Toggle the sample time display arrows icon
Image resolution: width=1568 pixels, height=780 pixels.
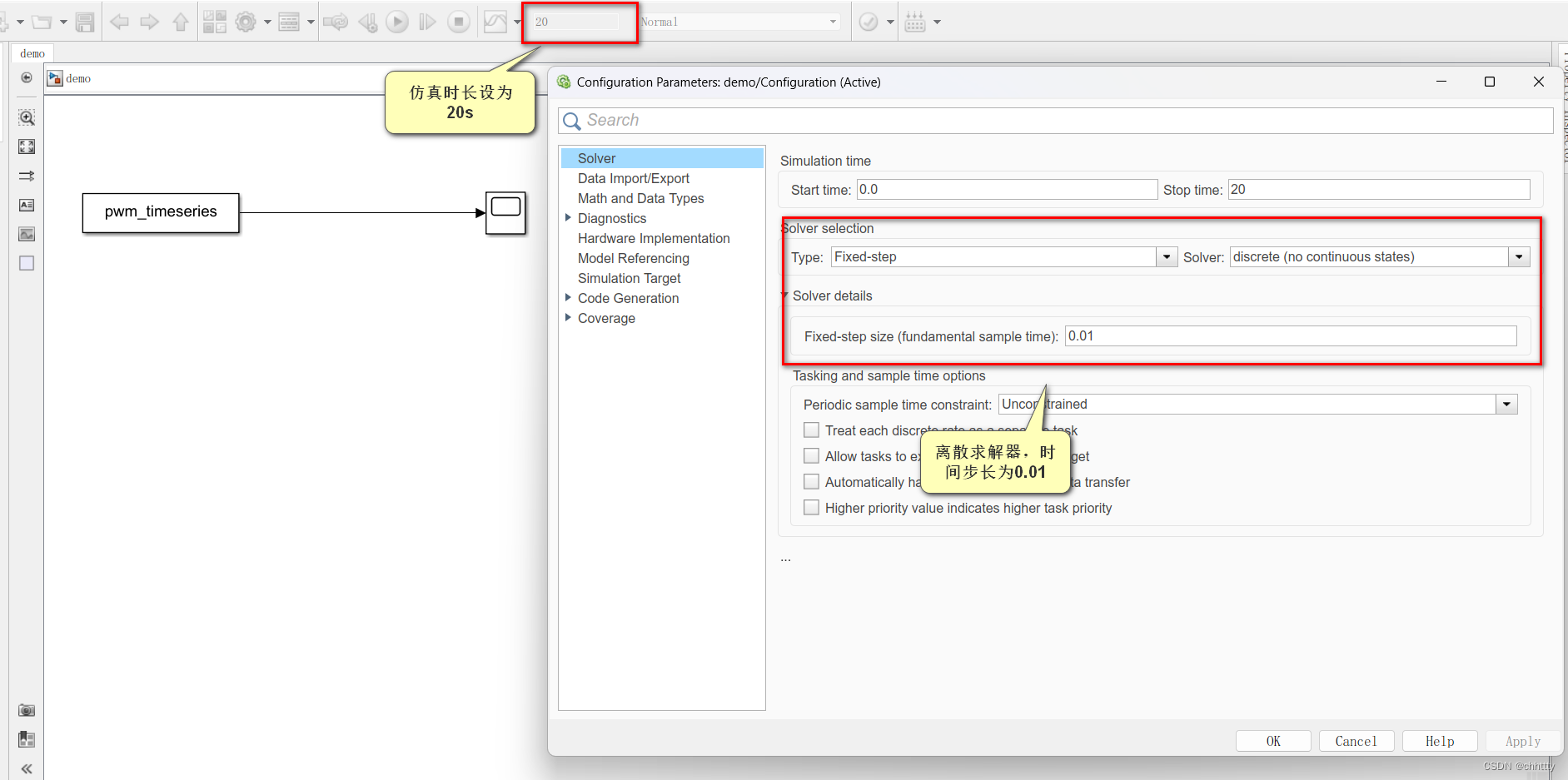pyautogui.click(x=27, y=176)
